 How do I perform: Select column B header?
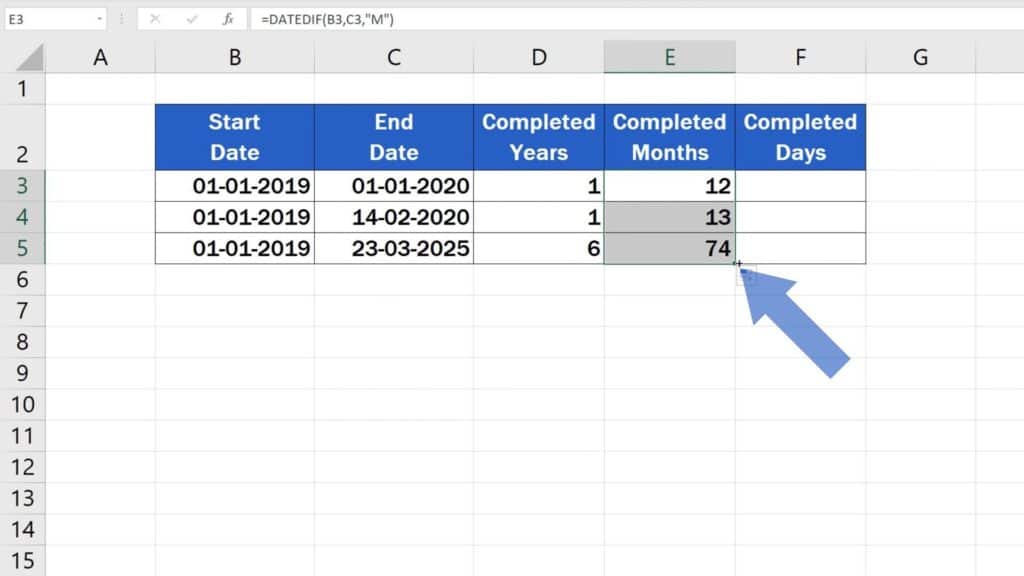235,58
